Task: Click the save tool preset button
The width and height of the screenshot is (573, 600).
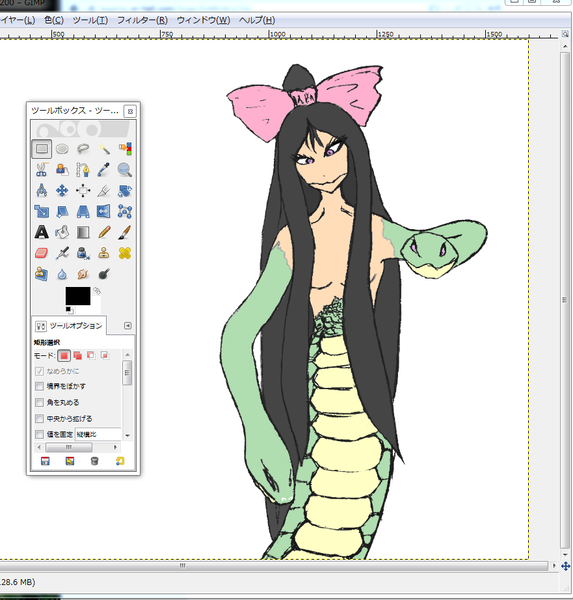Action: pos(45,461)
